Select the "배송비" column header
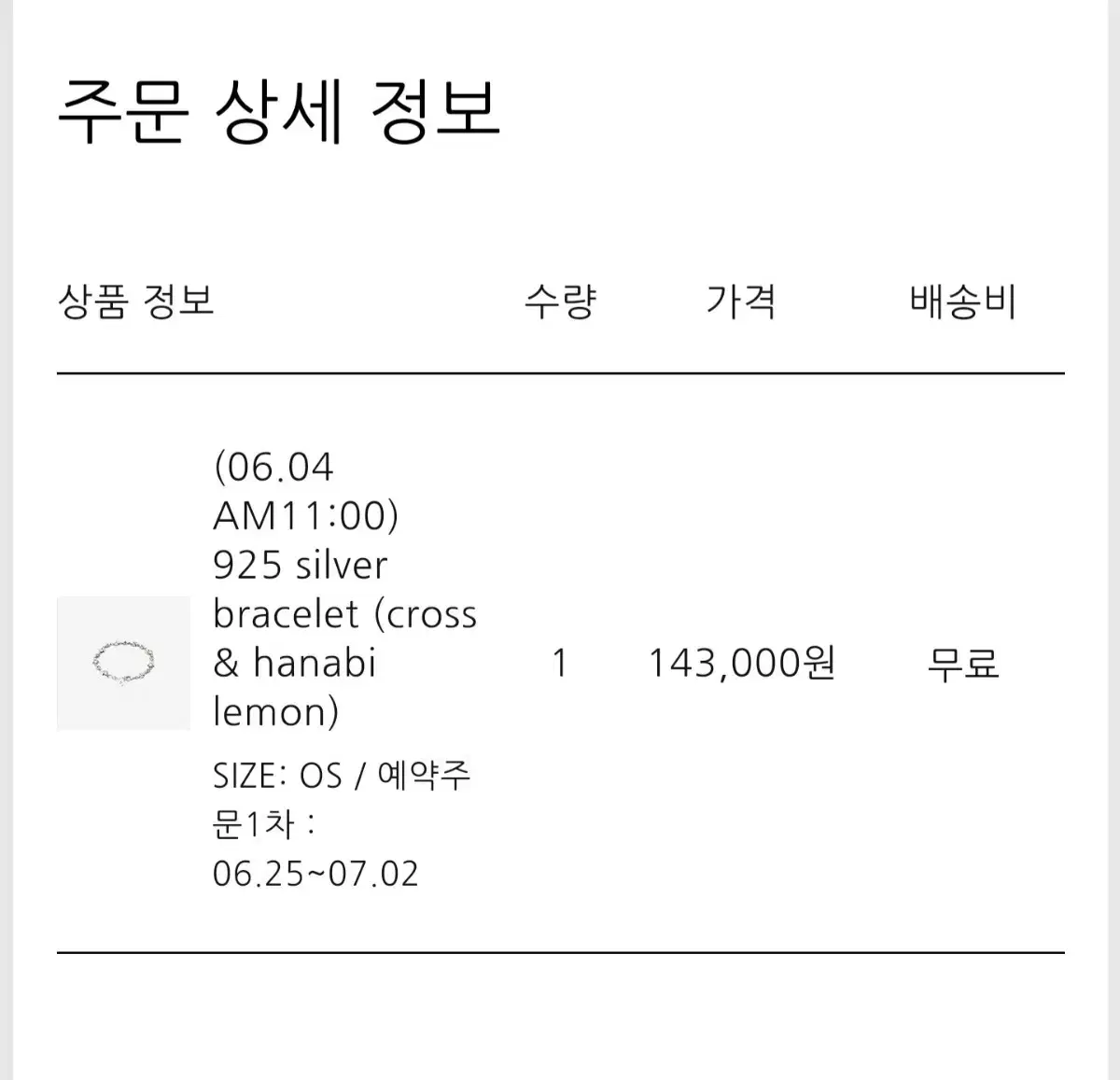 [x=963, y=302]
